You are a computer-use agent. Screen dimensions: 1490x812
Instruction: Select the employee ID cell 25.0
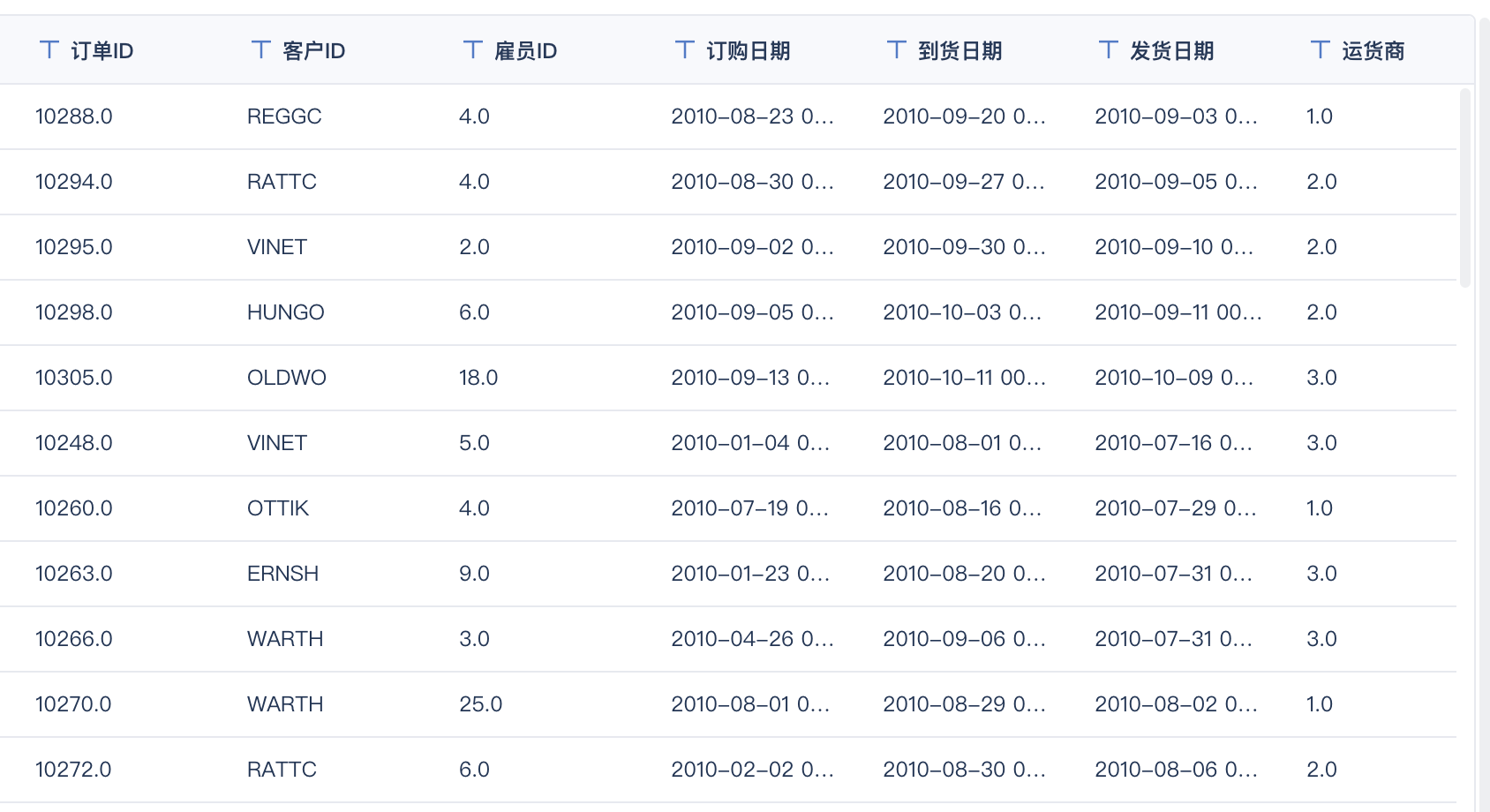tap(481, 704)
